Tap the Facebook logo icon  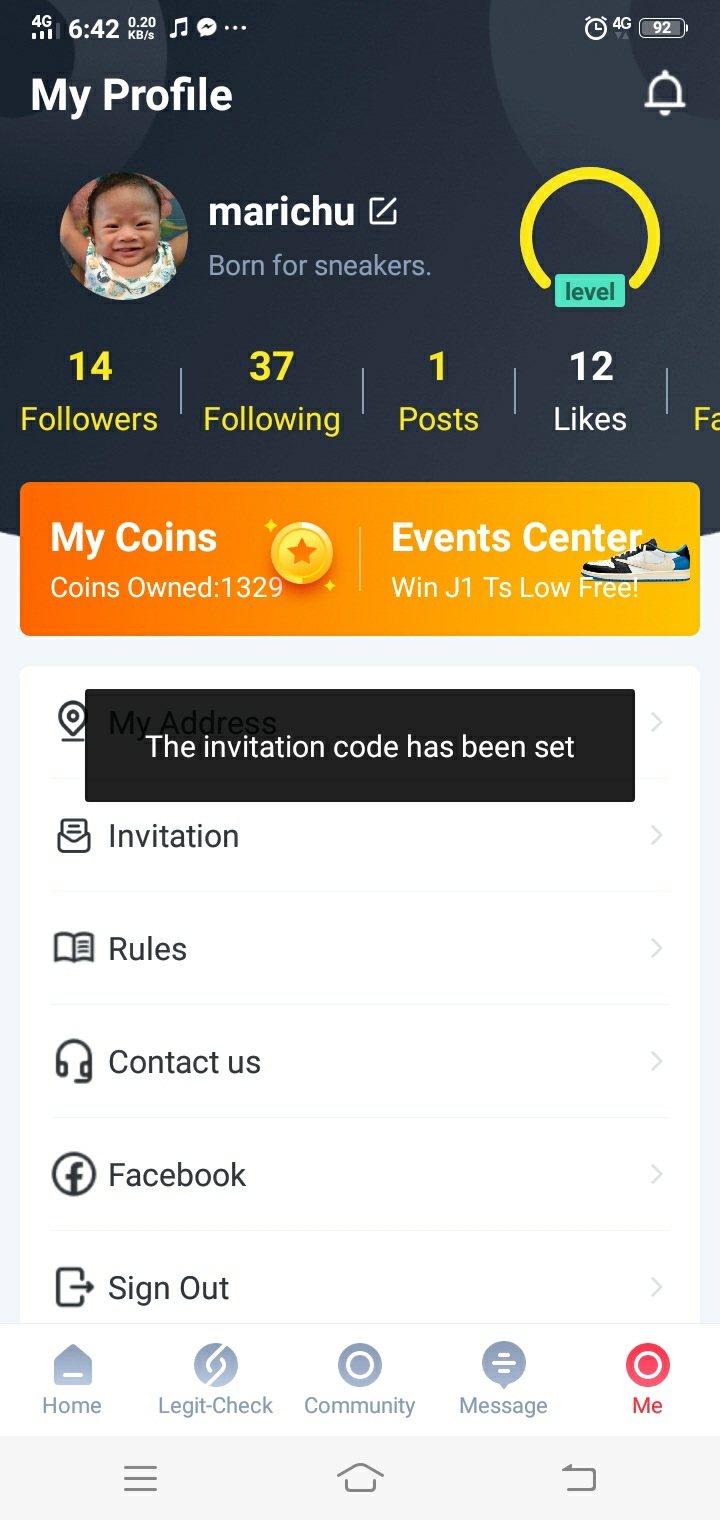tap(74, 1174)
